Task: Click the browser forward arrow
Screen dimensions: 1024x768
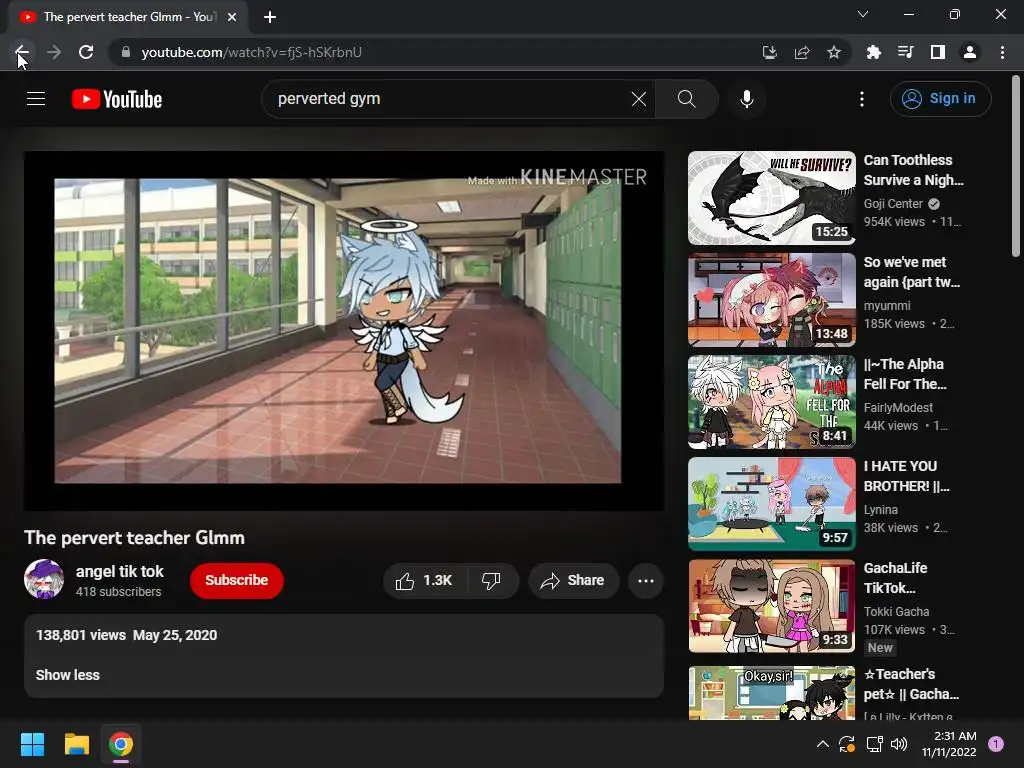Action: [x=54, y=52]
